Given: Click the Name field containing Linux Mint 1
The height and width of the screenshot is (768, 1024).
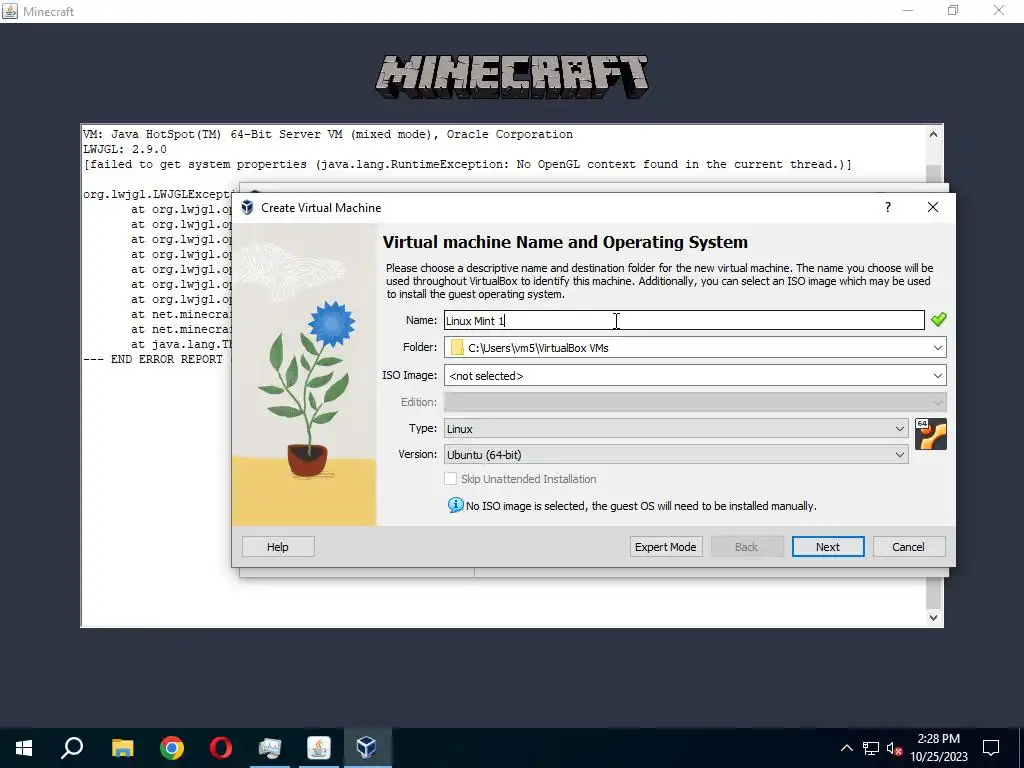Looking at the screenshot, I should [x=684, y=320].
